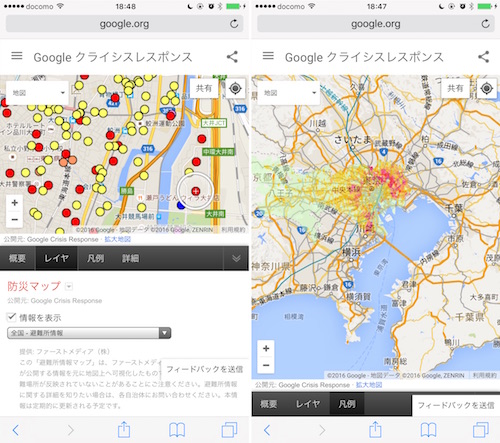
Task: Tap red shelter marker inside white circle
Action: click(196, 191)
